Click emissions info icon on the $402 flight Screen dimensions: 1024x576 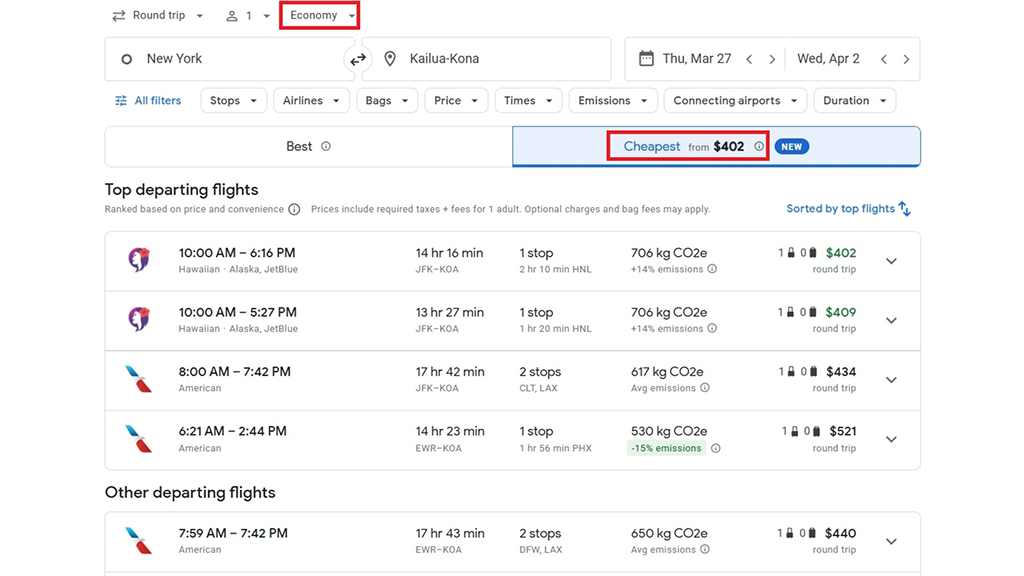point(712,269)
